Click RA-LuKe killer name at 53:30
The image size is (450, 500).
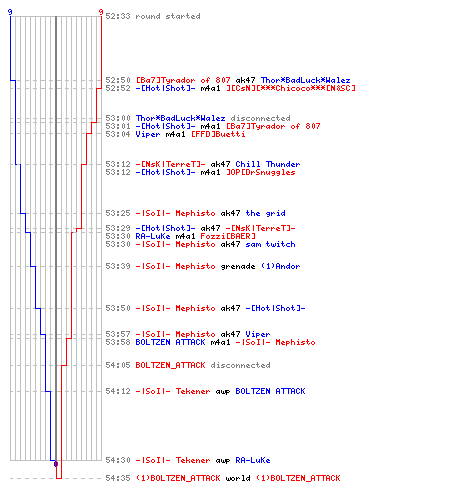(153, 236)
